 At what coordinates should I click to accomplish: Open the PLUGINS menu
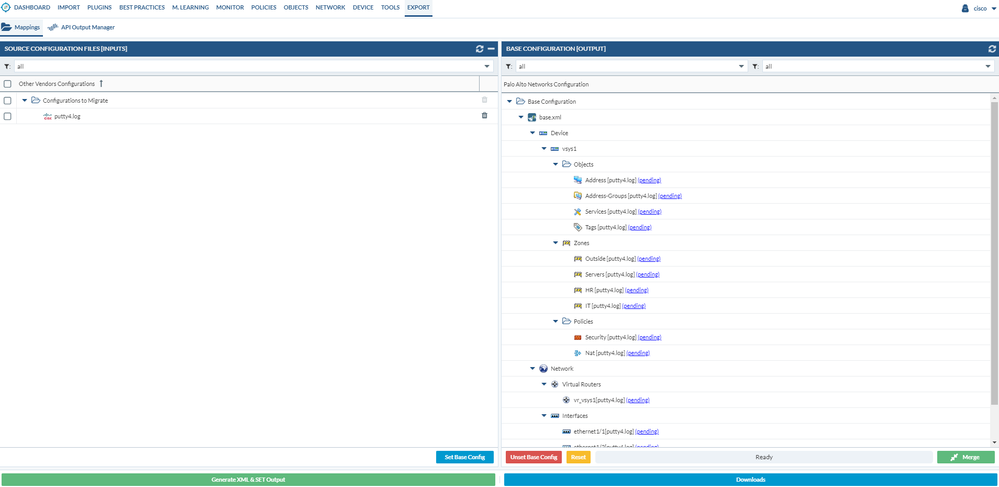99,8
